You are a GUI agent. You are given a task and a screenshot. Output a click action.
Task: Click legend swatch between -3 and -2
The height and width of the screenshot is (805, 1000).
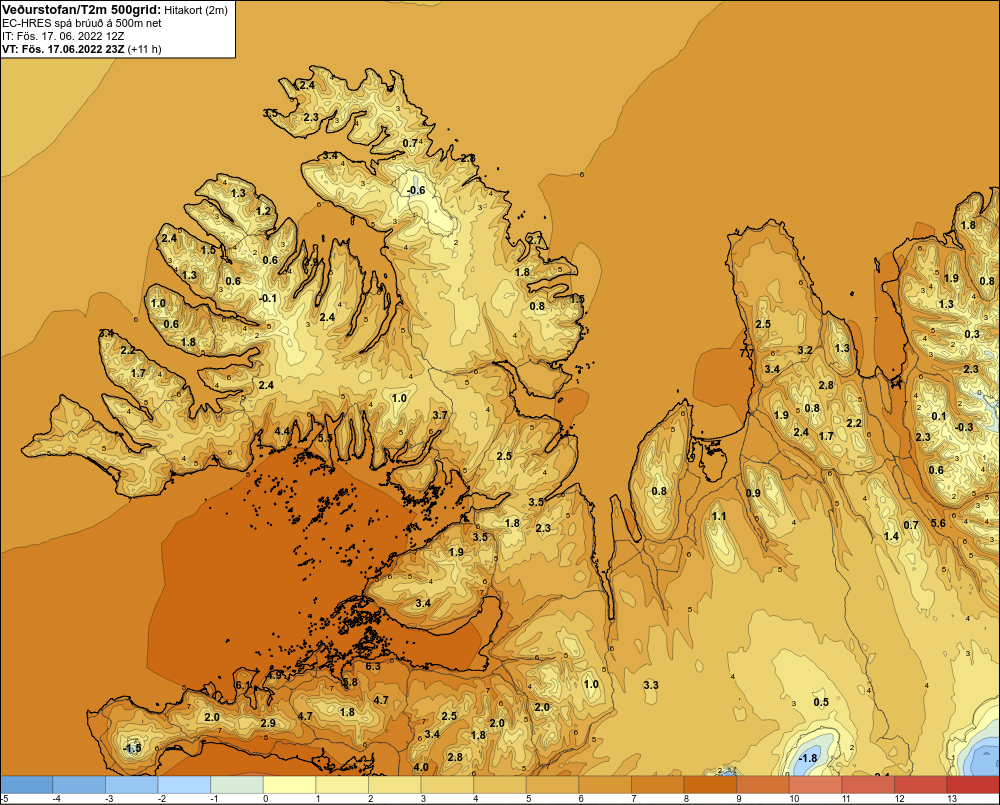pos(131,784)
